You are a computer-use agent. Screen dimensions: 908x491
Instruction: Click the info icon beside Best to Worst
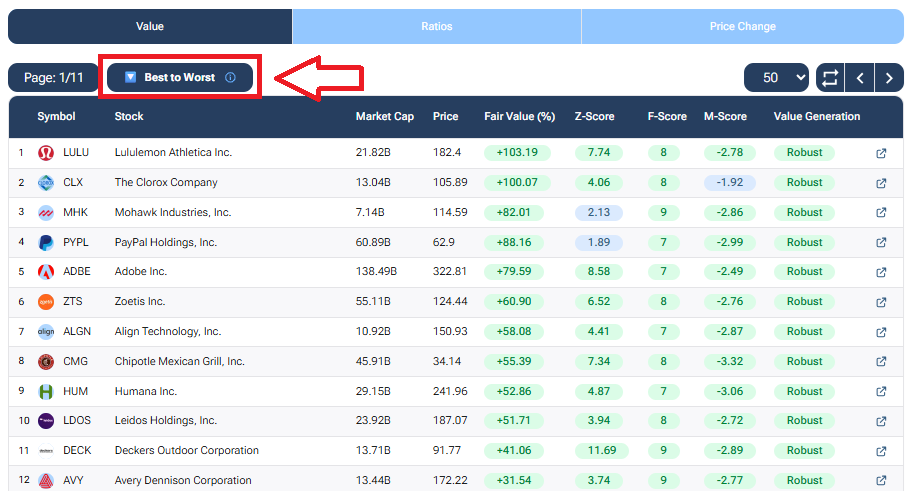click(x=231, y=77)
